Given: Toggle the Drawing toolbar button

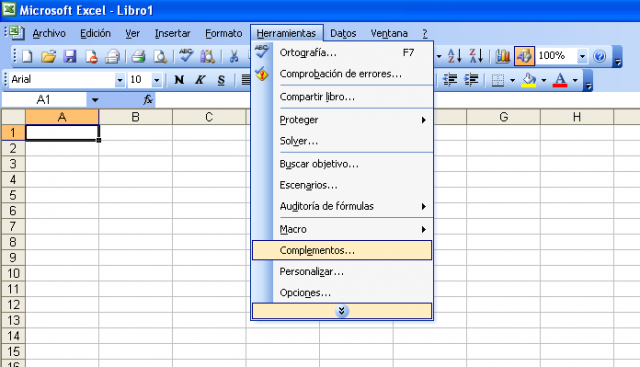Looking at the screenshot, I should pos(524,56).
